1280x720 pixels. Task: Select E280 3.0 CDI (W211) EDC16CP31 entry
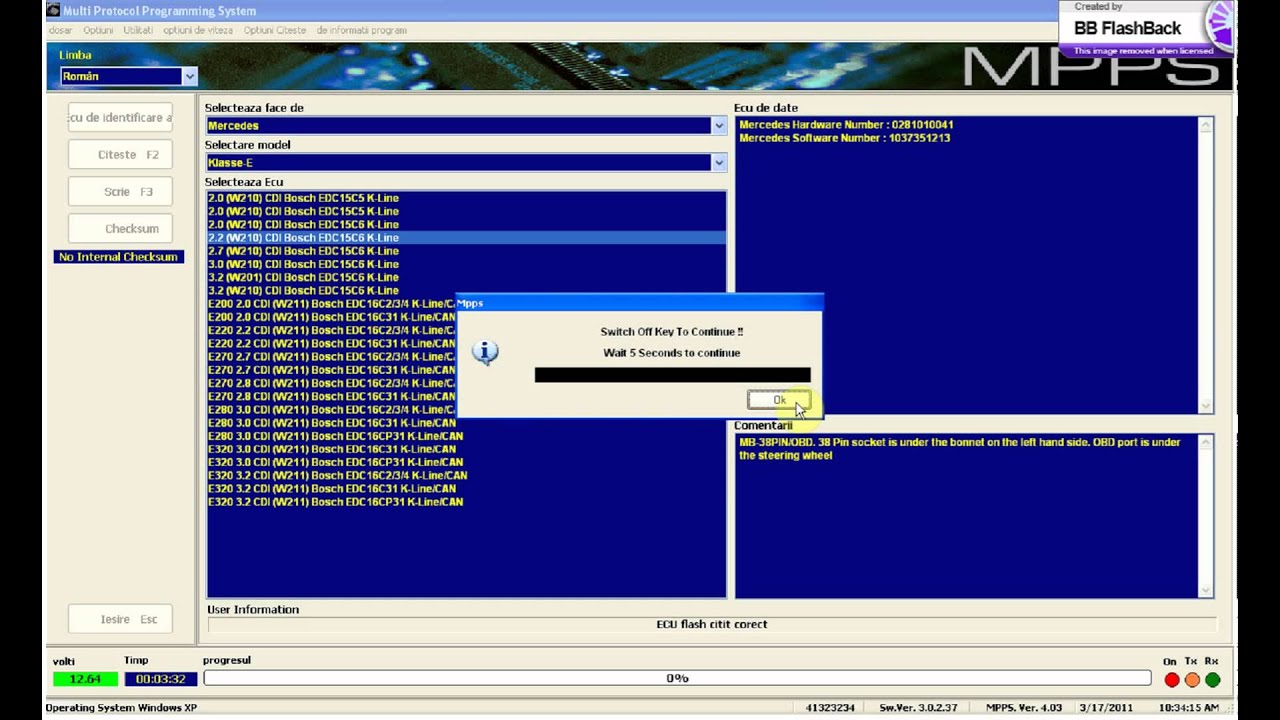pyautogui.click(x=466, y=436)
